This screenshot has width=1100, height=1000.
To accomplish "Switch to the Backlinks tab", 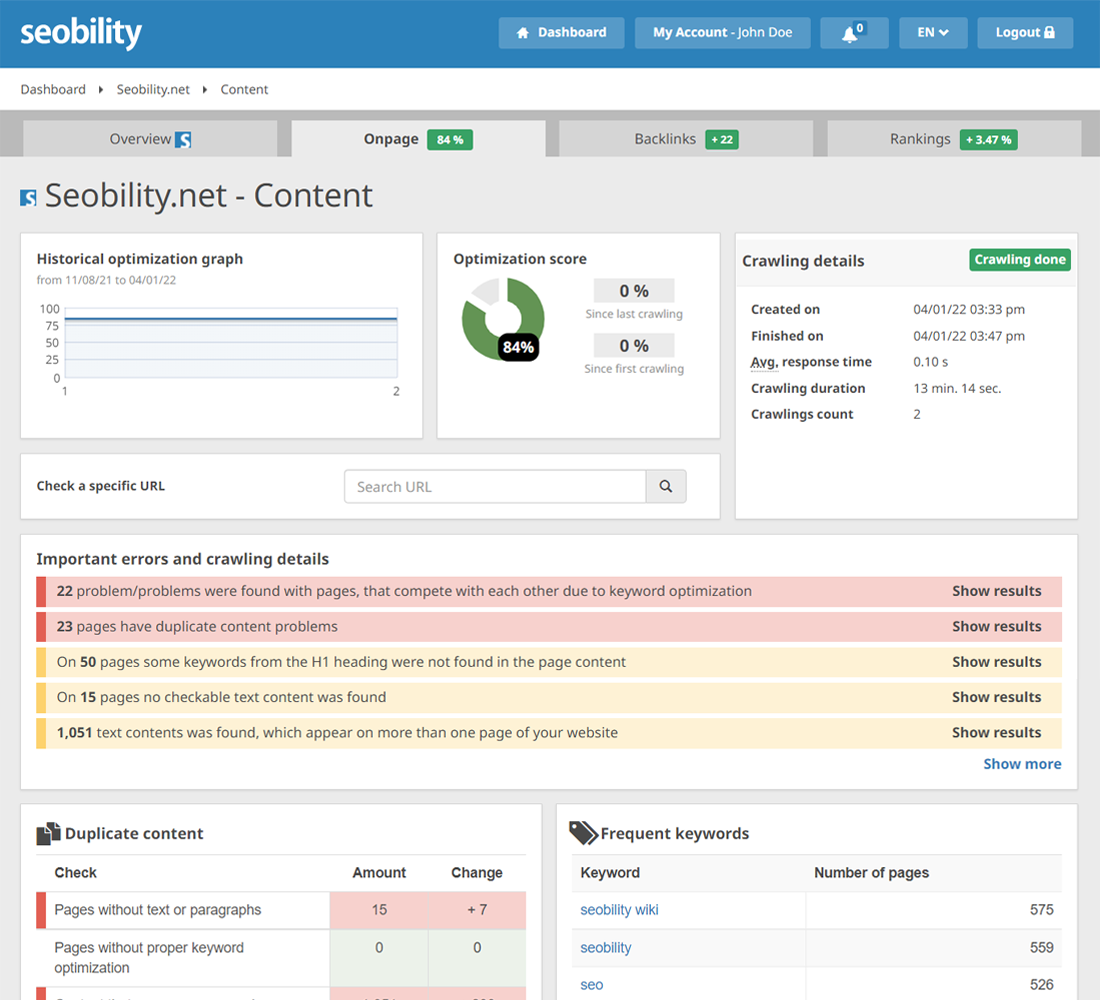I will pyautogui.click(x=684, y=139).
